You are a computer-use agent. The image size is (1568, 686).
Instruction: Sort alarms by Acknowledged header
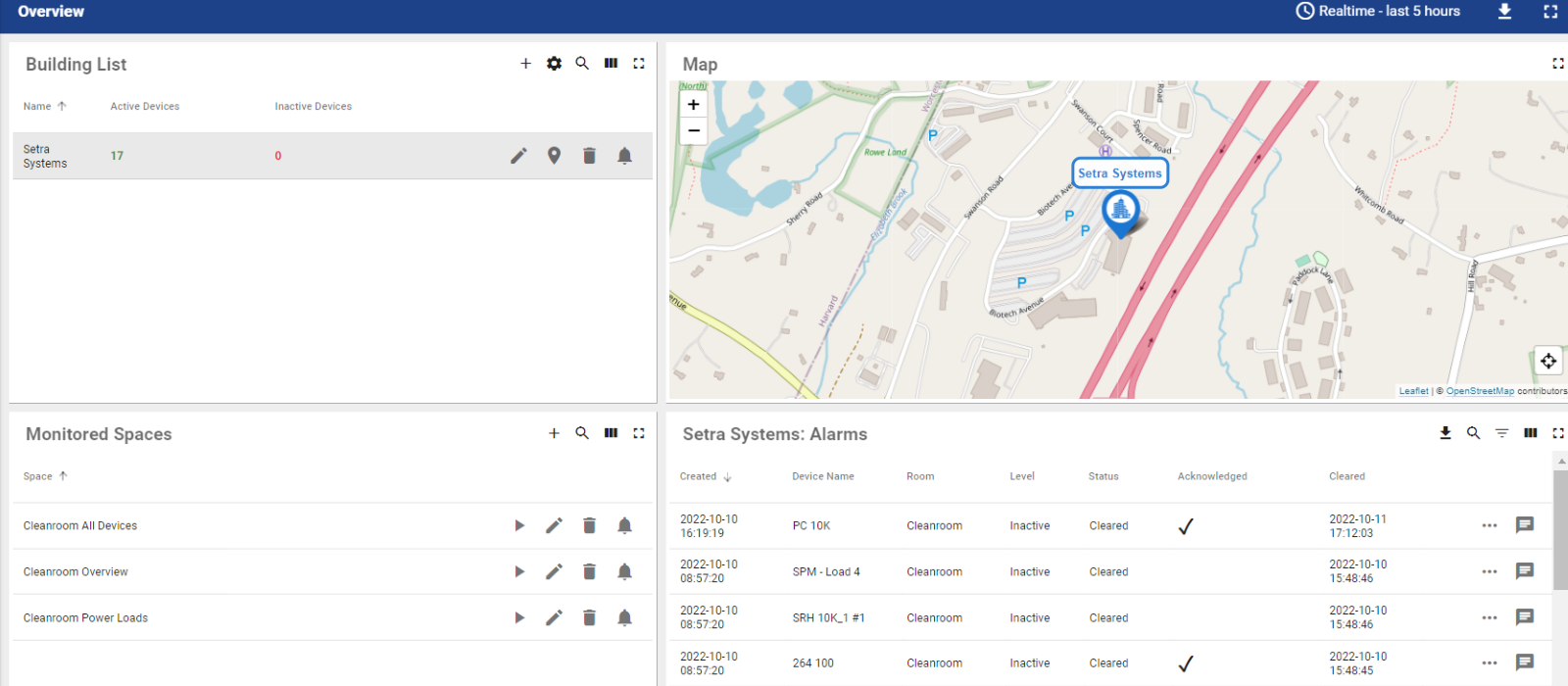(x=1212, y=476)
